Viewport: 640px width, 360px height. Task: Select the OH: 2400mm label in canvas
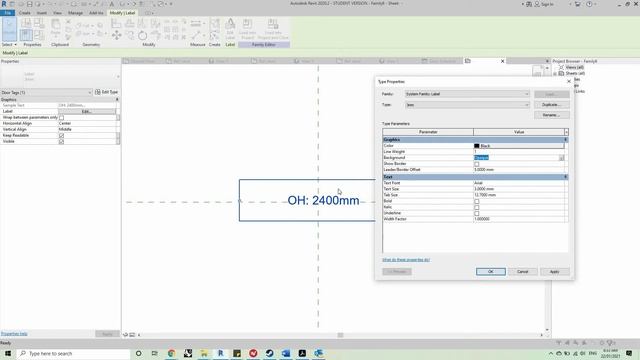(x=323, y=200)
